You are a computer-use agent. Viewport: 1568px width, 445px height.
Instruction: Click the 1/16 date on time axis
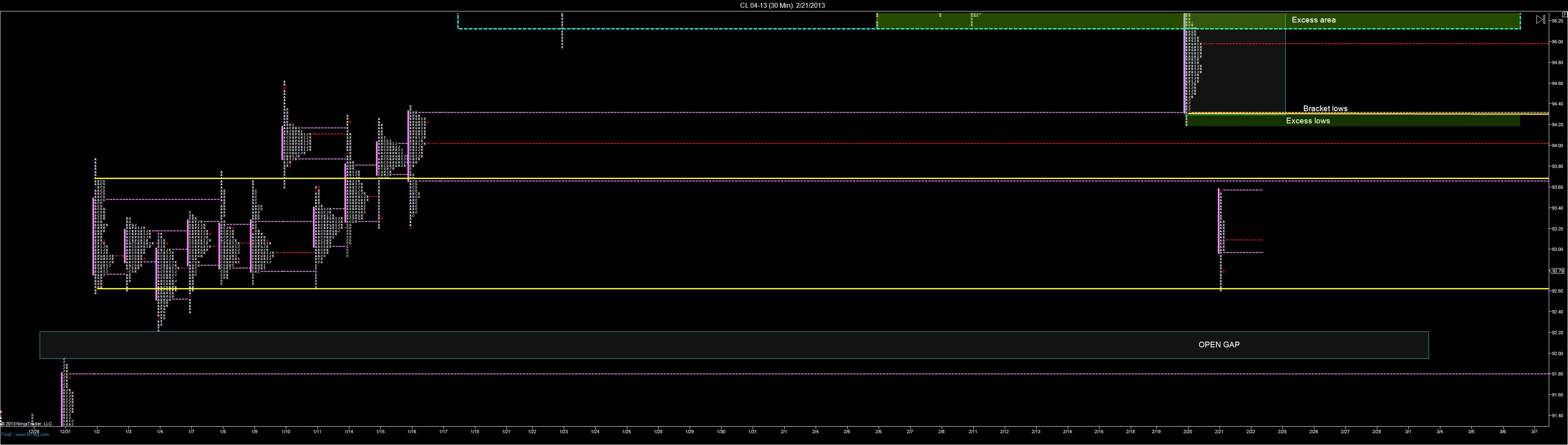412,432
